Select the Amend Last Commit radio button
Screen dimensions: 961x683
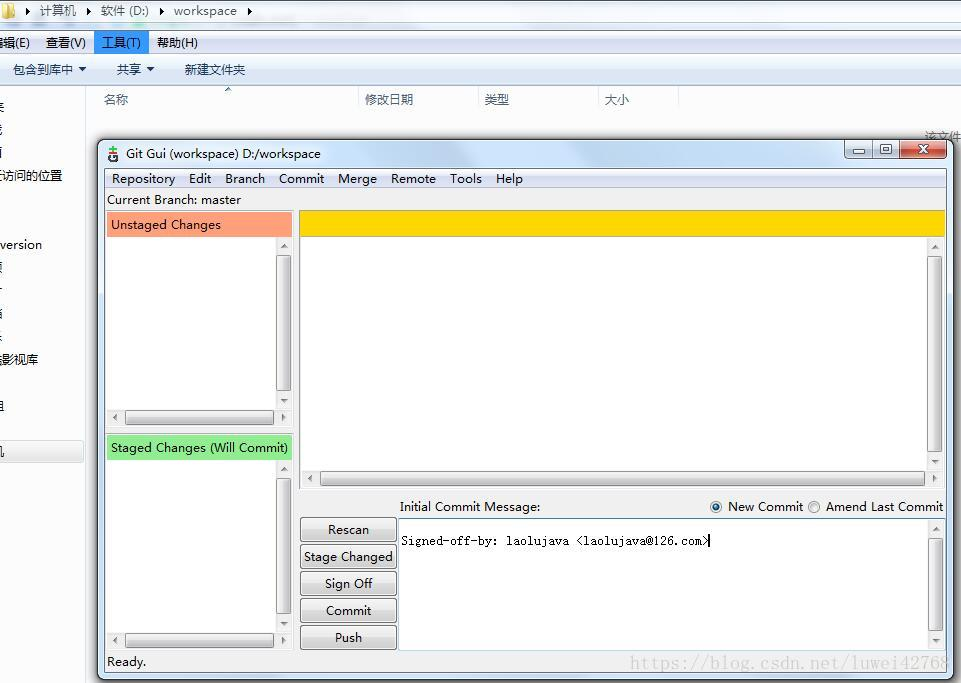coord(813,507)
